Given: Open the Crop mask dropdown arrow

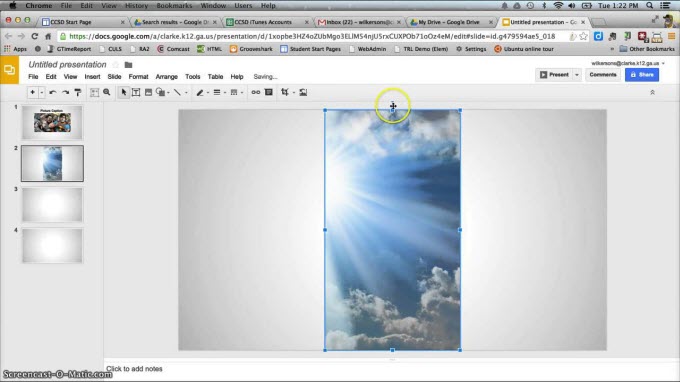Looking at the screenshot, I should [294, 92].
